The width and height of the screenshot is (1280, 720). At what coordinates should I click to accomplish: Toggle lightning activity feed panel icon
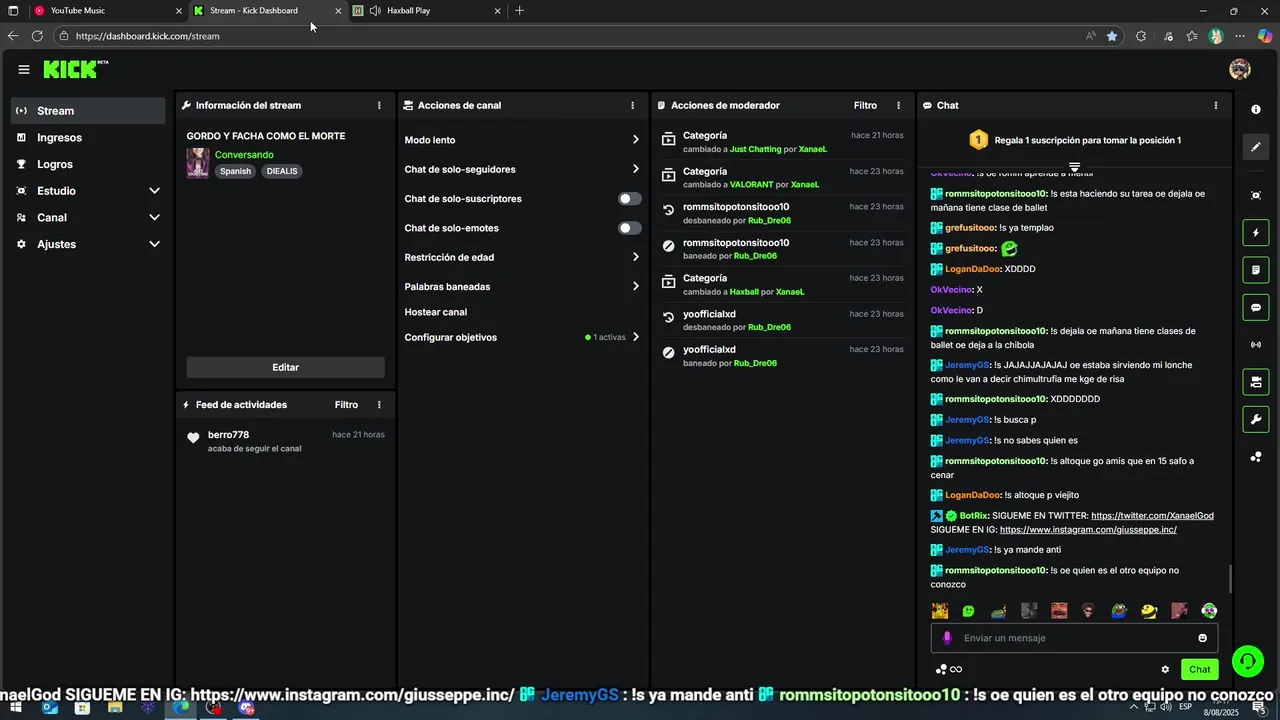1256,233
